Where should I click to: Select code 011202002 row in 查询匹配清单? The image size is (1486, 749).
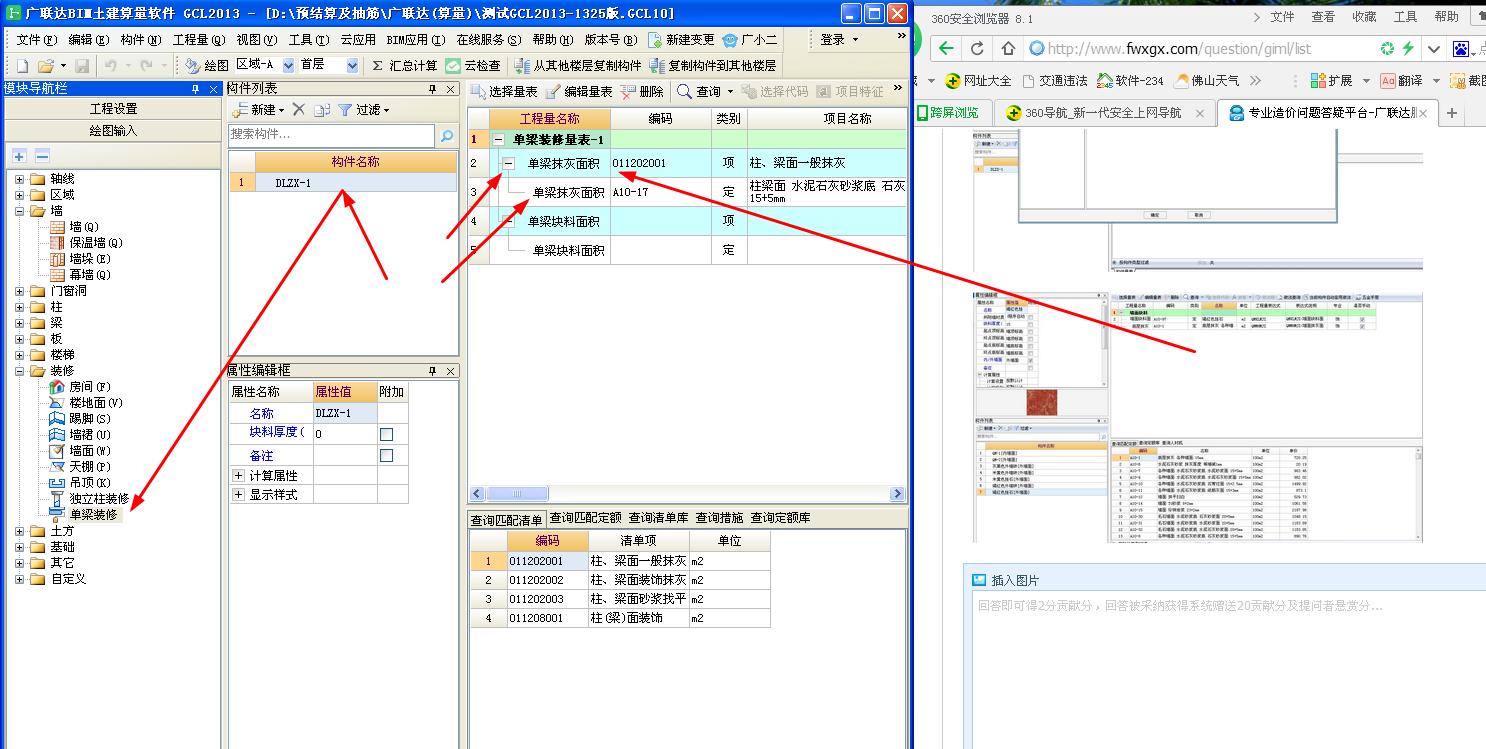[x=620, y=580]
